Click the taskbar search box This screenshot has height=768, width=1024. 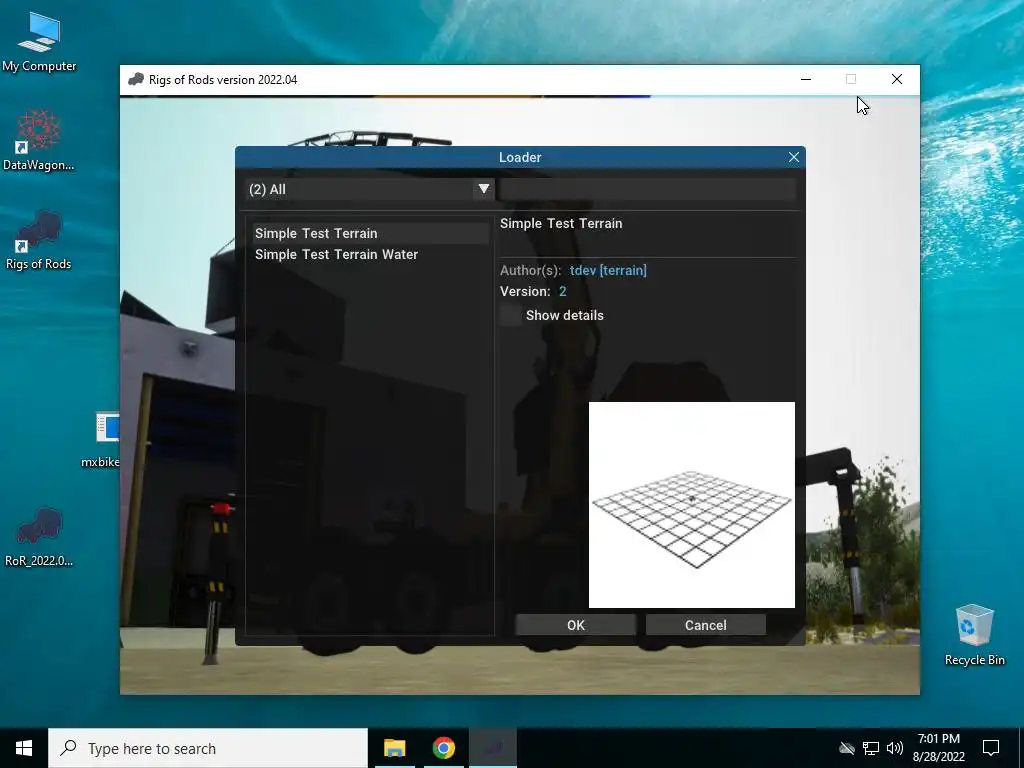click(208, 748)
